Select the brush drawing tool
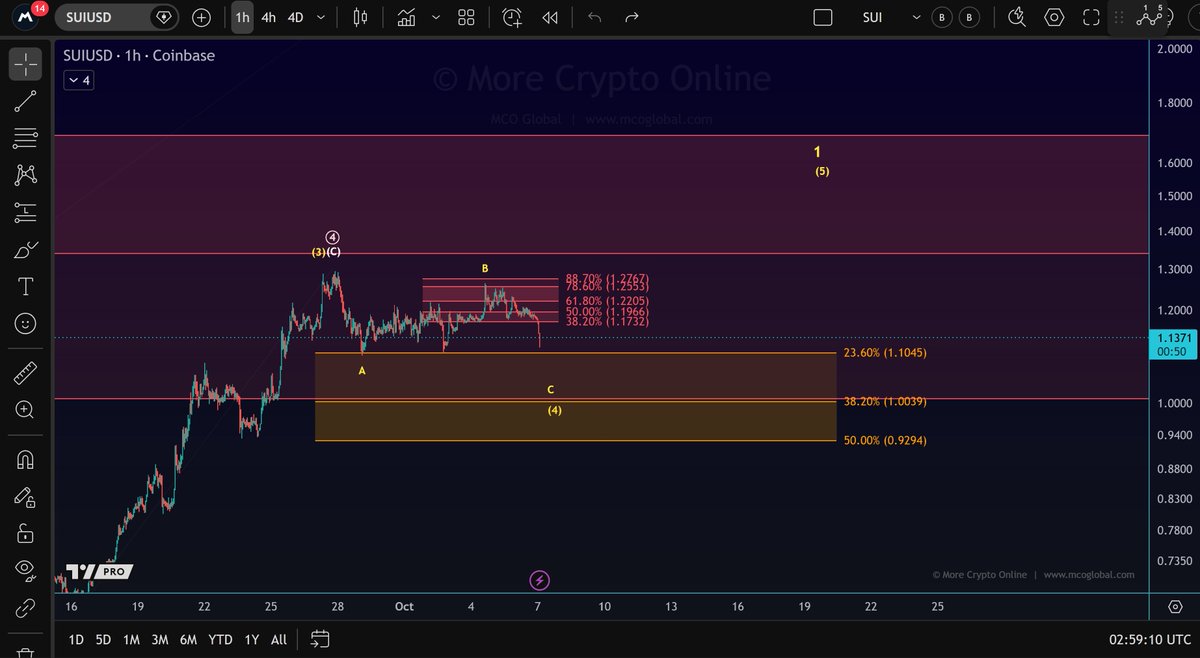Viewport: 1200px width, 658px height. point(26,249)
